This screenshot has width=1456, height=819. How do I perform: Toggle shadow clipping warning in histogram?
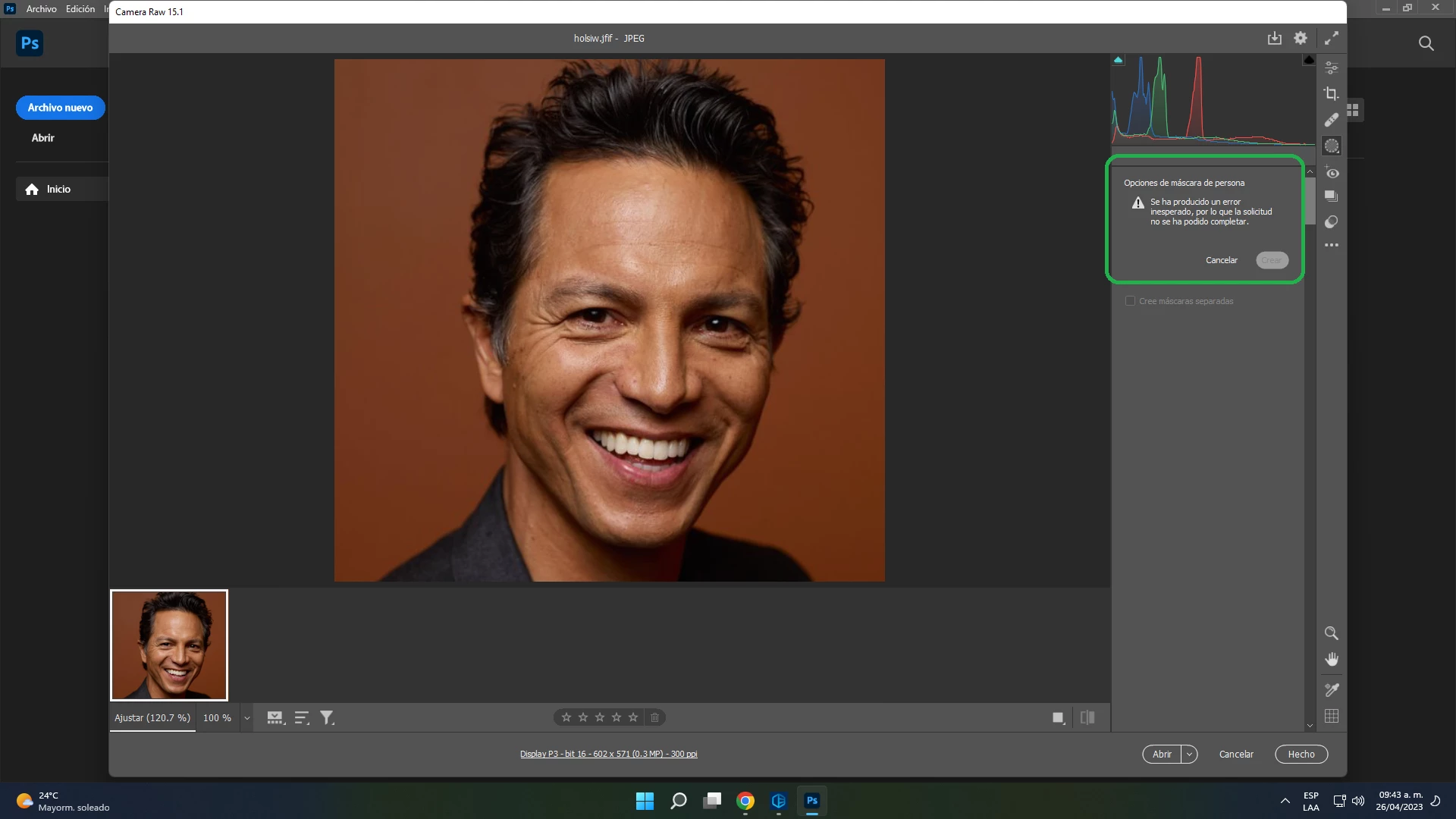1118,60
